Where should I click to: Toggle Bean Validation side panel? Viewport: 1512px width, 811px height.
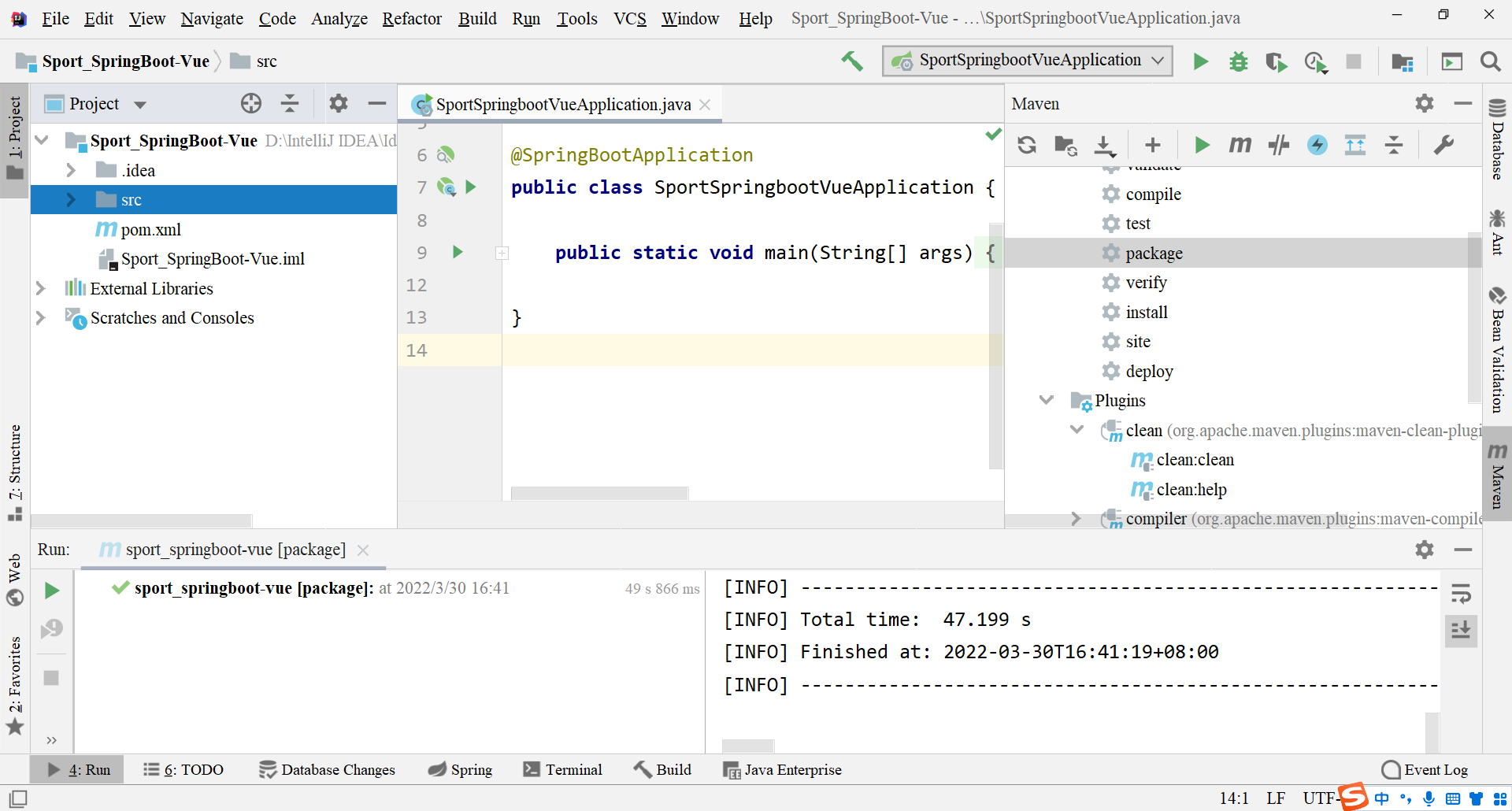coord(1497,350)
